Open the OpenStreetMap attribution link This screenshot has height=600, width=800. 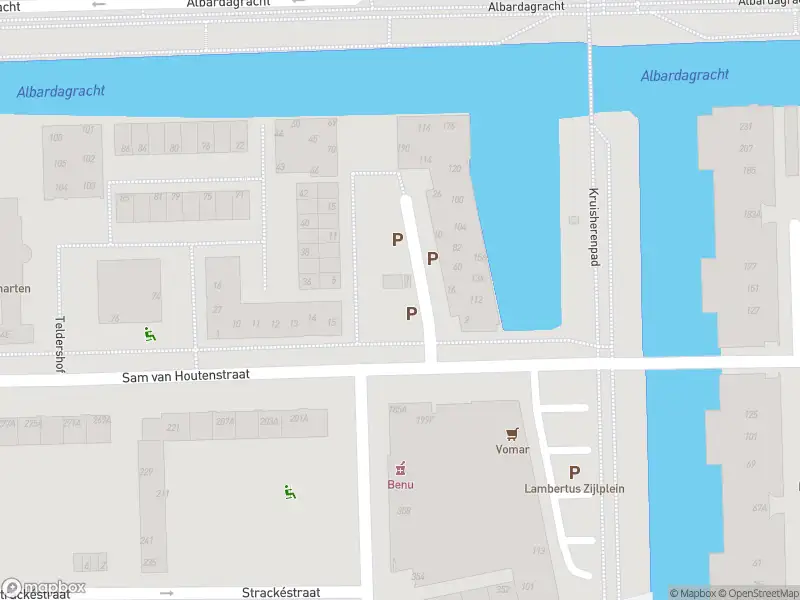pyautogui.click(x=759, y=593)
